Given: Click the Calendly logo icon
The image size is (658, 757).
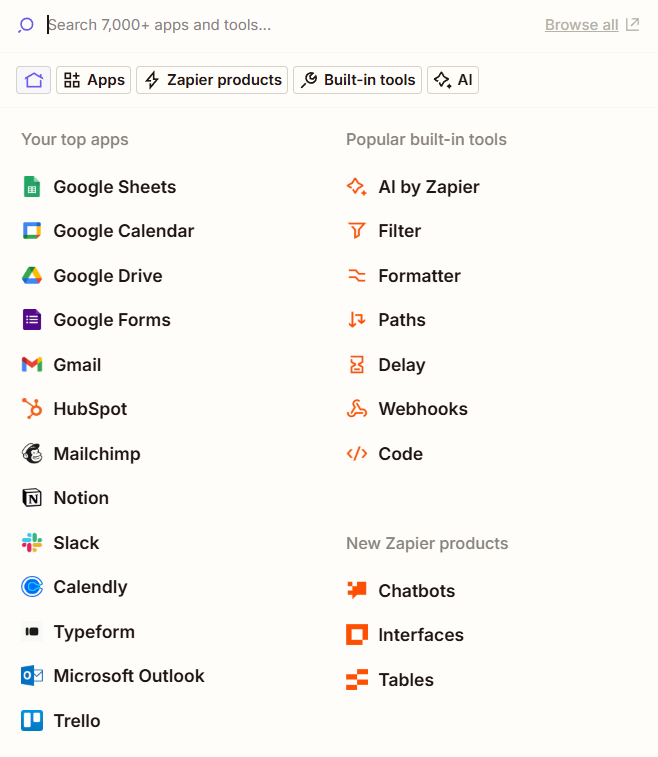Looking at the screenshot, I should coord(32,587).
